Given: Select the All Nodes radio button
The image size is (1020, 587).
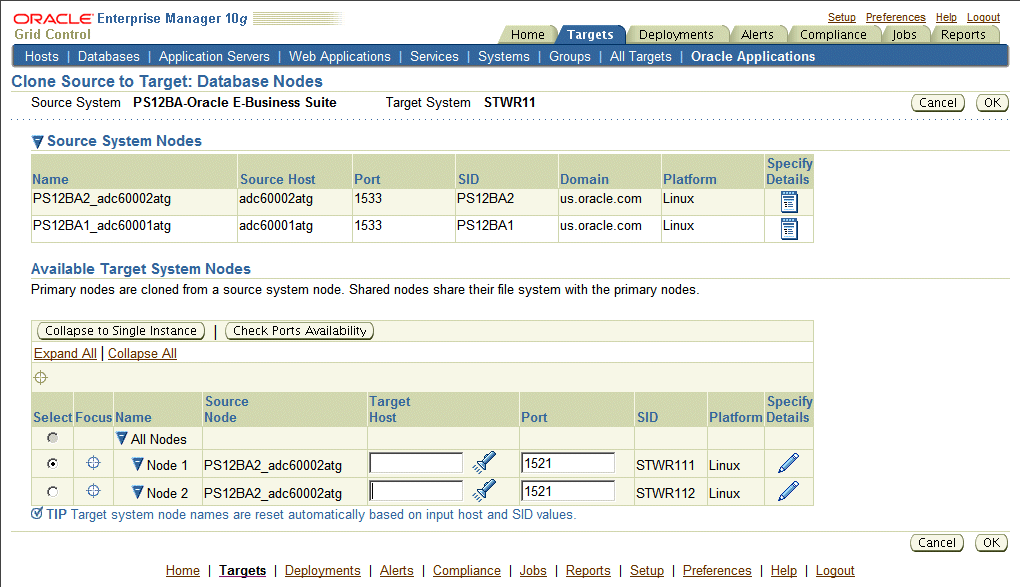Looking at the screenshot, I should [x=53, y=438].
